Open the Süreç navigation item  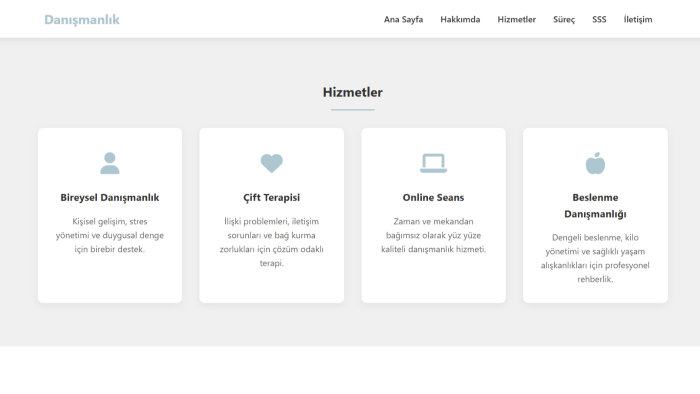[564, 19]
